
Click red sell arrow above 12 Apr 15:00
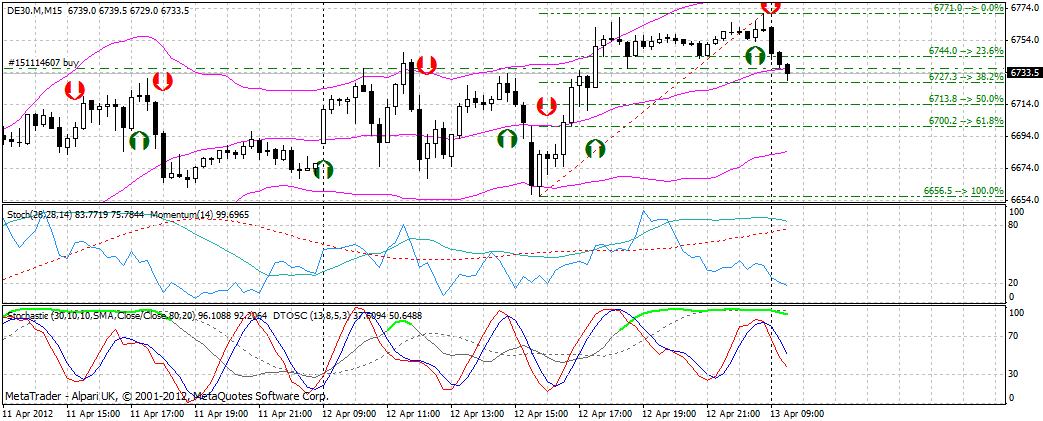(x=547, y=105)
